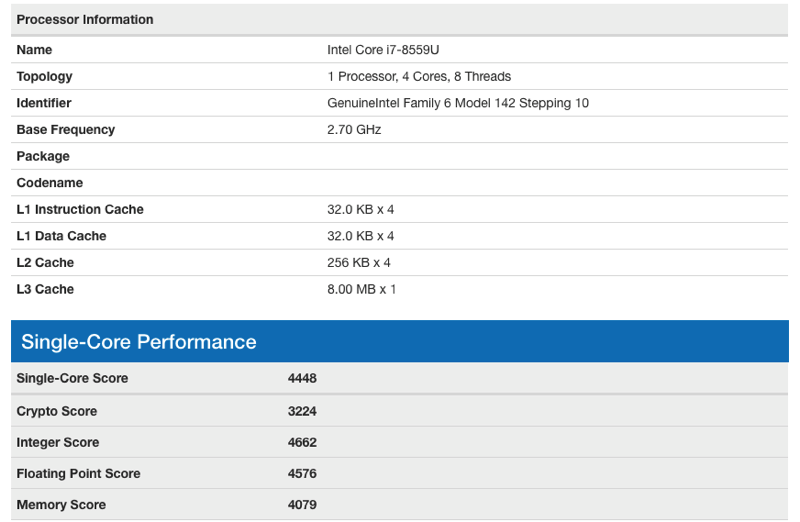Select the Floating Point Score value 4576

302,474
